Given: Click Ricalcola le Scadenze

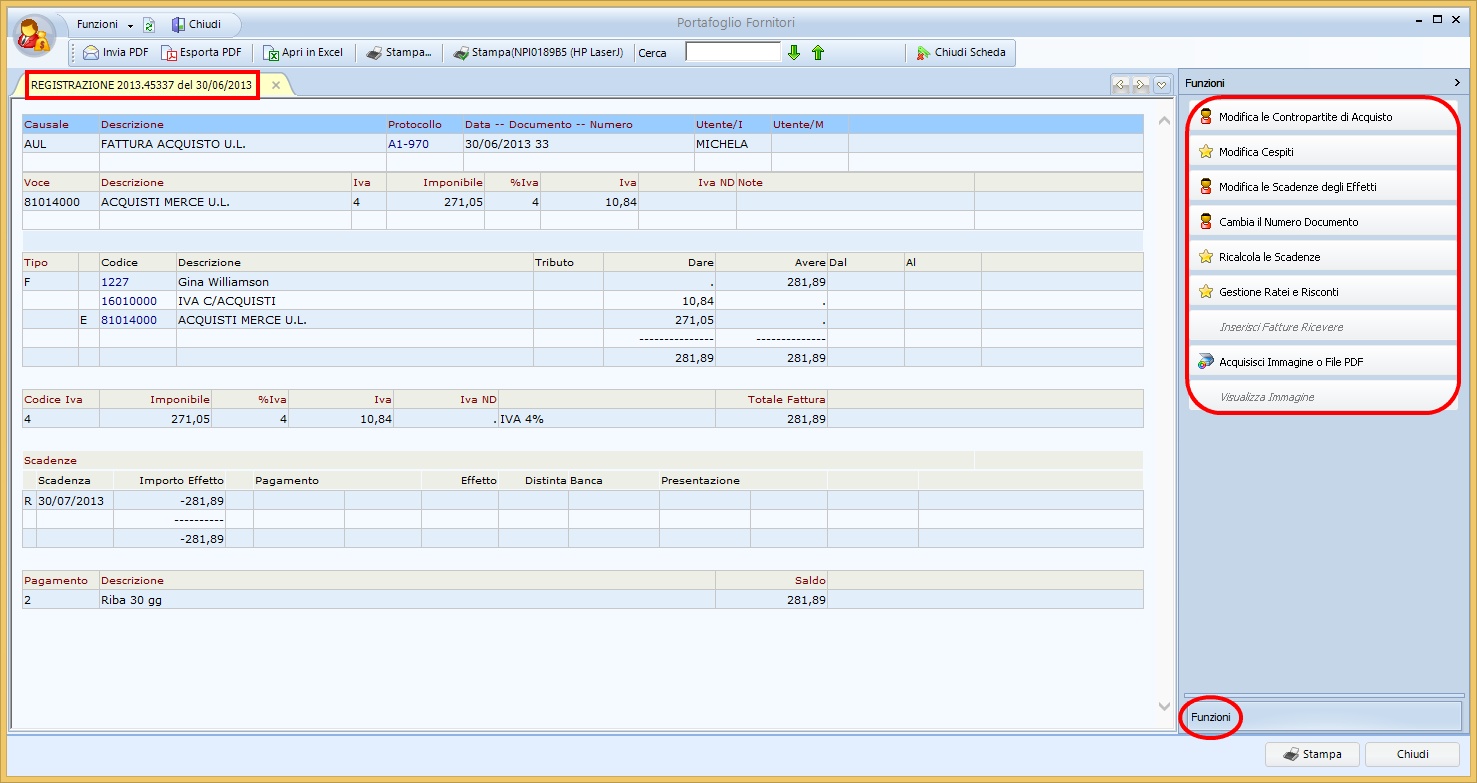Looking at the screenshot, I should tap(1269, 257).
